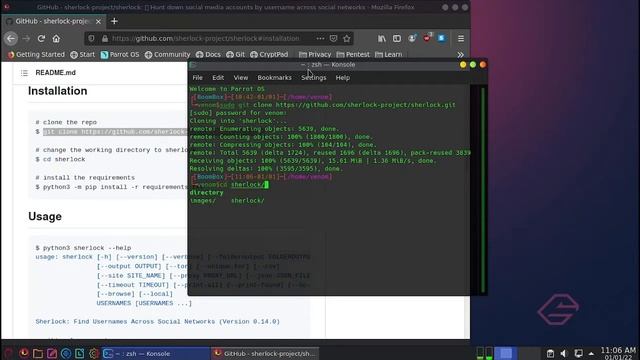Show hidden tray icons arrow
The width and height of the screenshot is (640, 360).
(591, 353)
